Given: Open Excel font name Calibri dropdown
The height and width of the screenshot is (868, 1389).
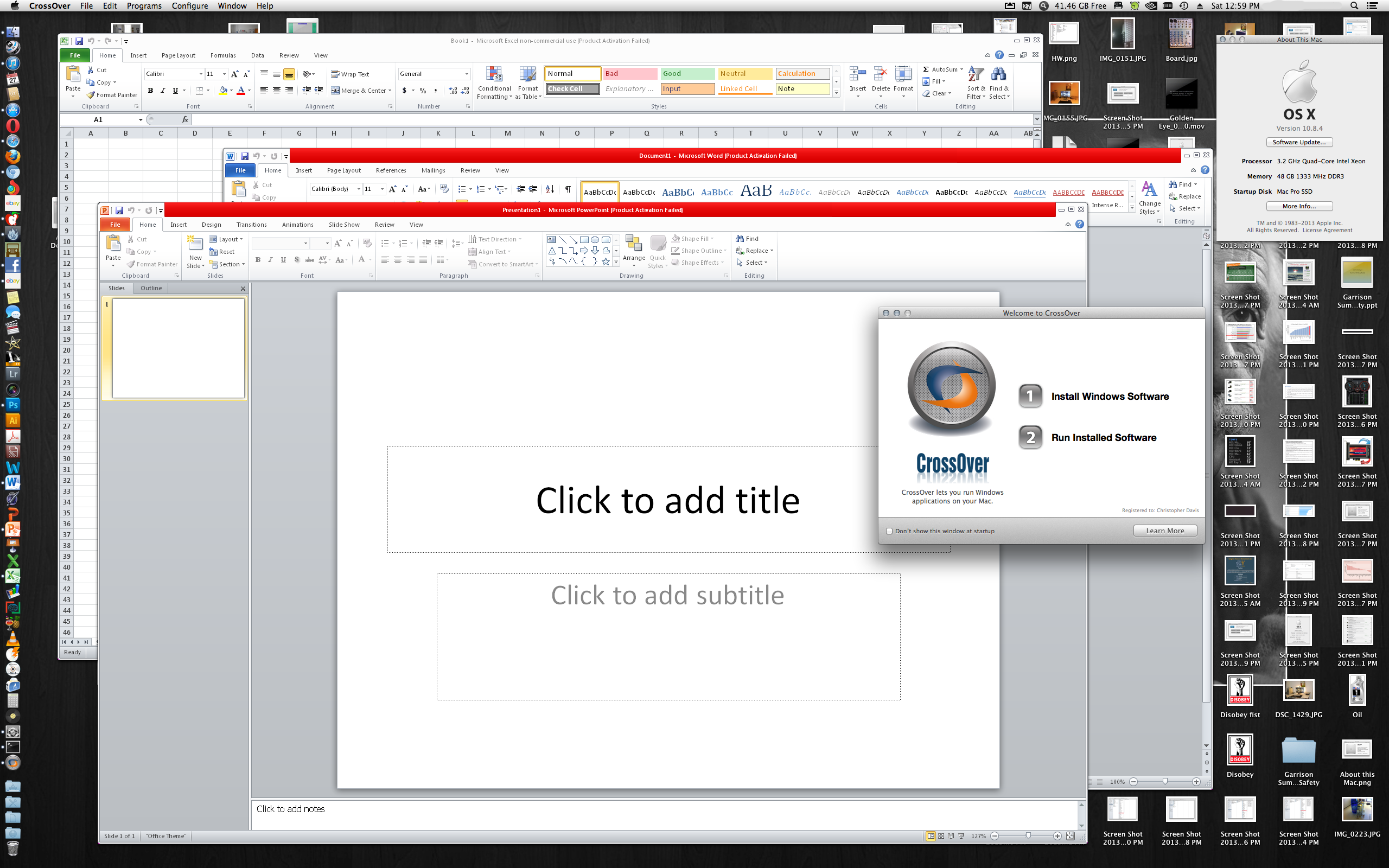Looking at the screenshot, I should click(x=201, y=74).
